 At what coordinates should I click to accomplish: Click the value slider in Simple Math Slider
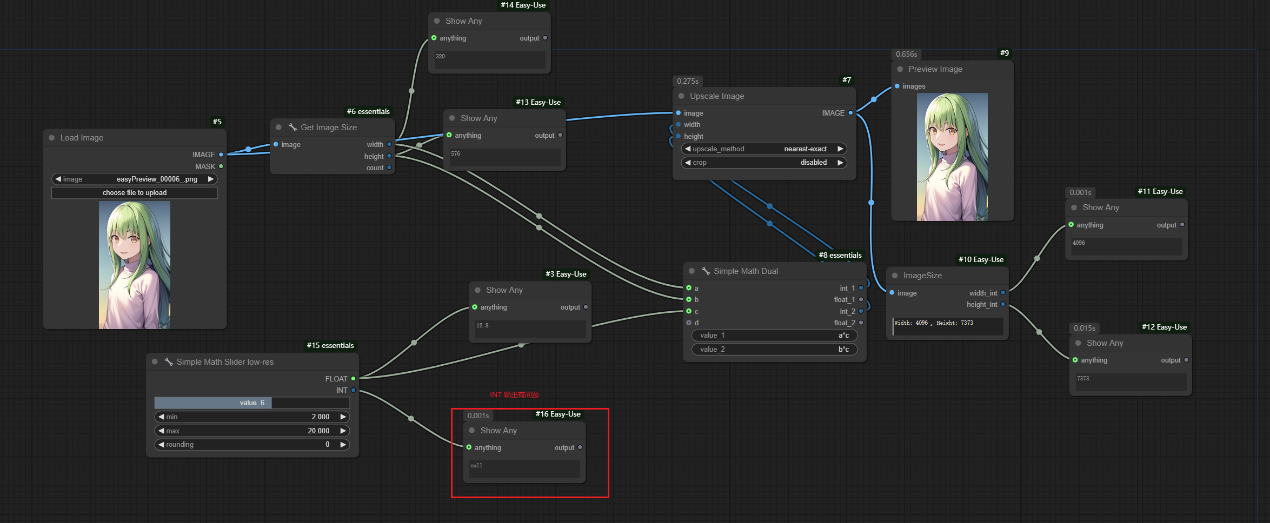252,402
